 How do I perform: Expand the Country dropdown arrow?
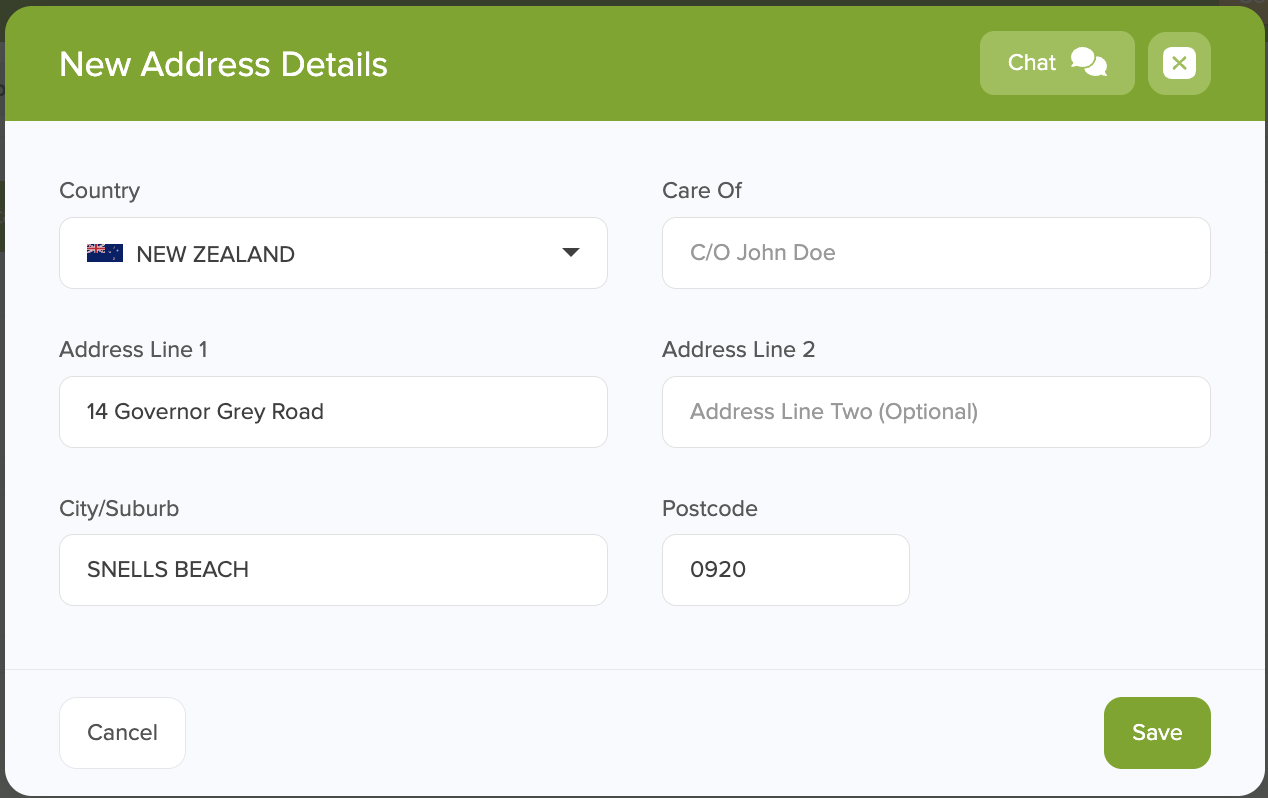point(571,253)
